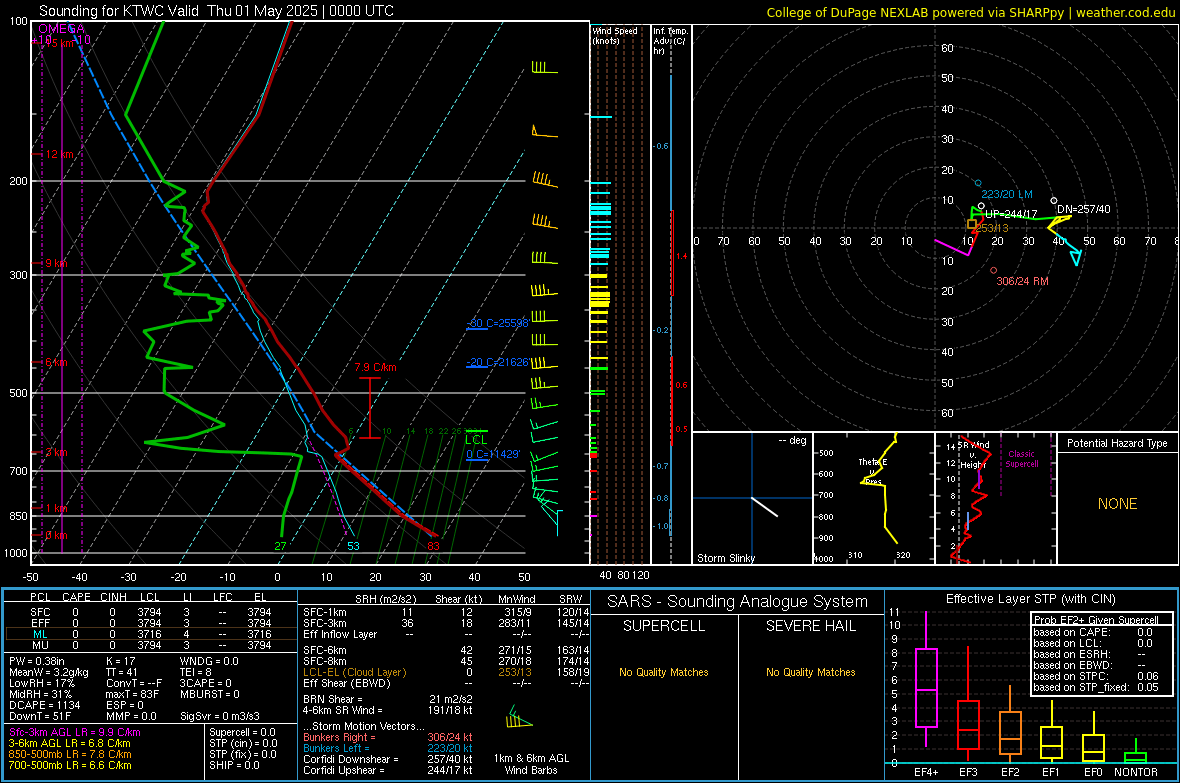1180x783 pixels.
Task: Click the 'Corfidi Downshear = 257/40 kt' line
Action: tap(388, 759)
